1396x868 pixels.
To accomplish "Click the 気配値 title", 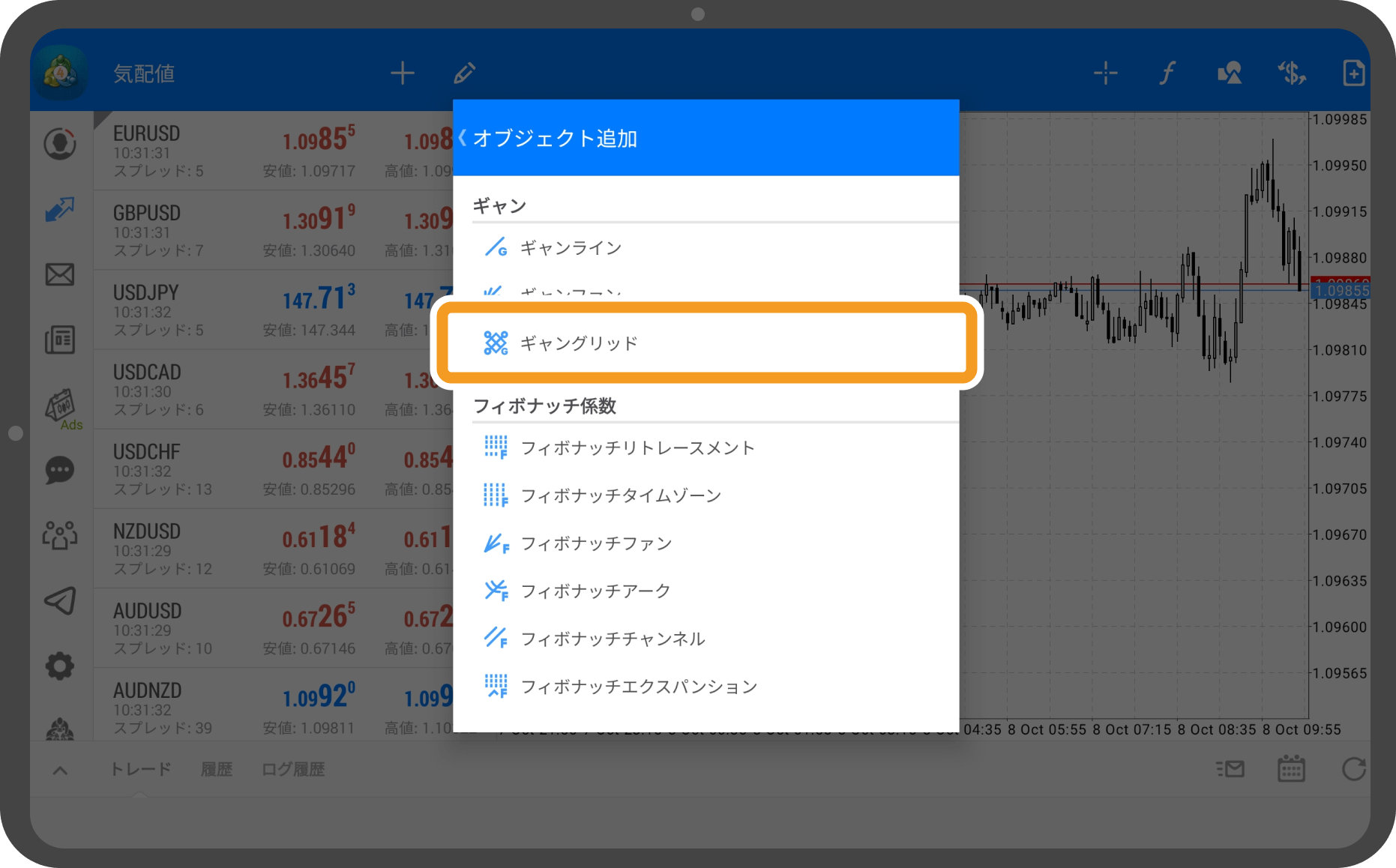I will [x=144, y=73].
